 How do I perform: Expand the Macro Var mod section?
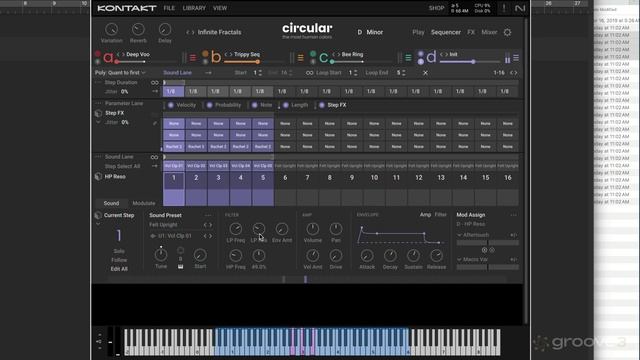459,260
